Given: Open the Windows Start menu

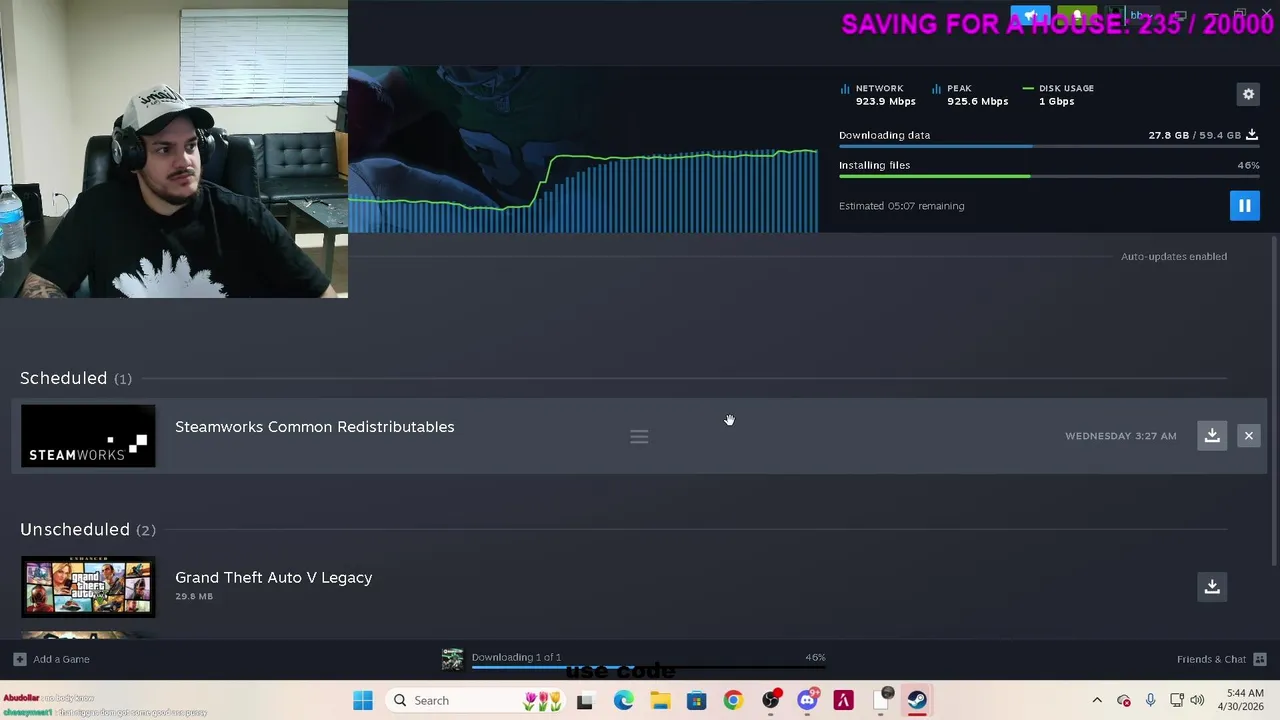Looking at the screenshot, I should 362,700.
